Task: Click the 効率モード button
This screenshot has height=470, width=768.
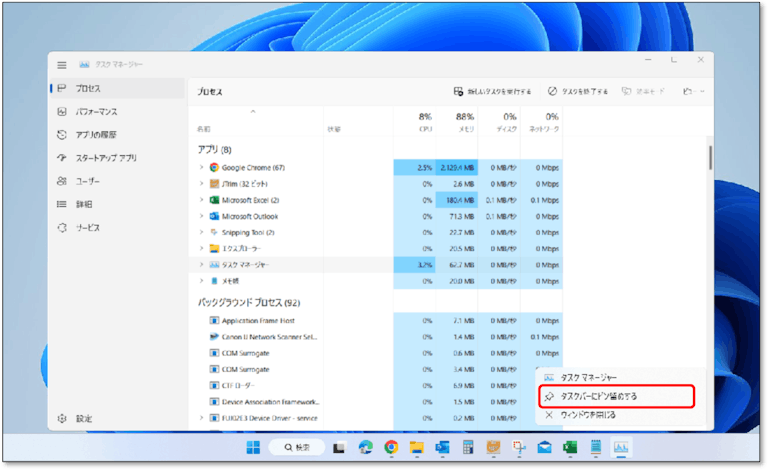Action: 643,92
